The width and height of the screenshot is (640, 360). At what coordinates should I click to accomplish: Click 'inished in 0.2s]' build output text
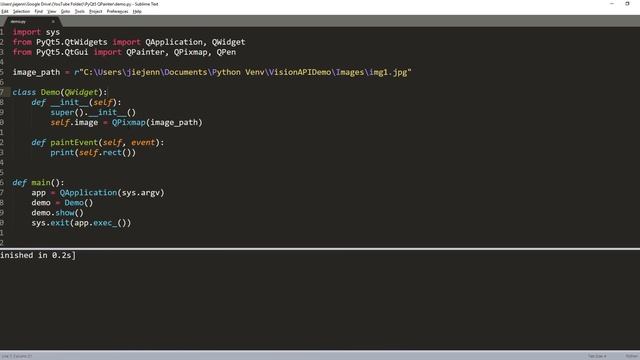point(38,256)
